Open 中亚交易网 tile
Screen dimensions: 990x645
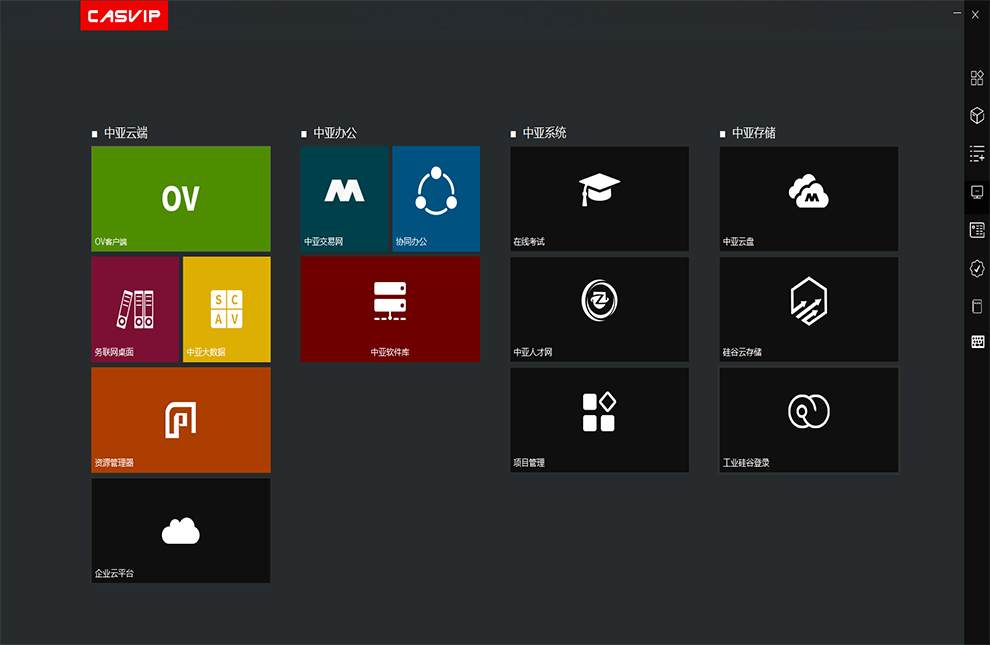pyautogui.click(x=344, y=198)
